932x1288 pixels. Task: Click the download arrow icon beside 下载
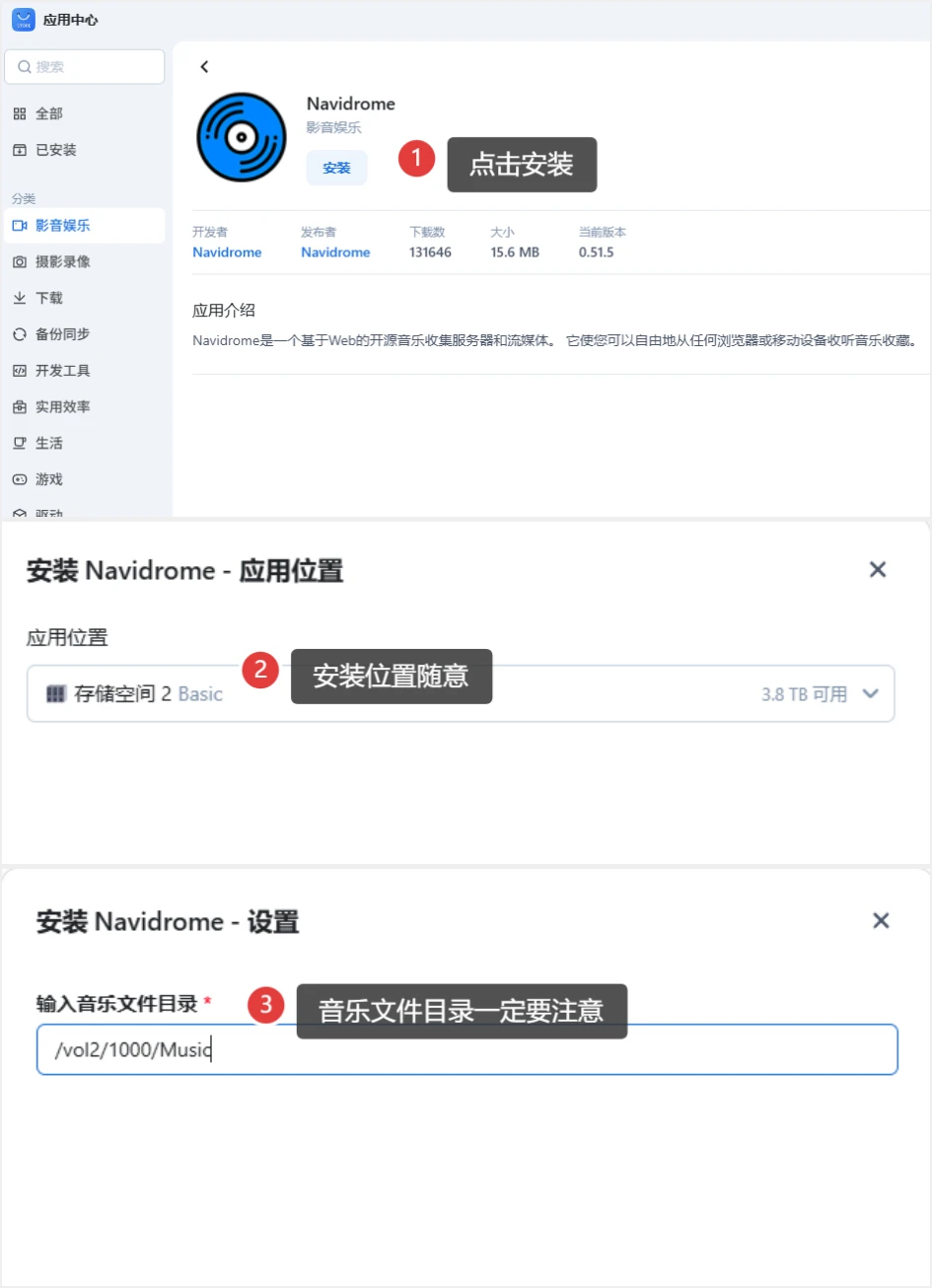pyautogui.click(x=20, y=298)
